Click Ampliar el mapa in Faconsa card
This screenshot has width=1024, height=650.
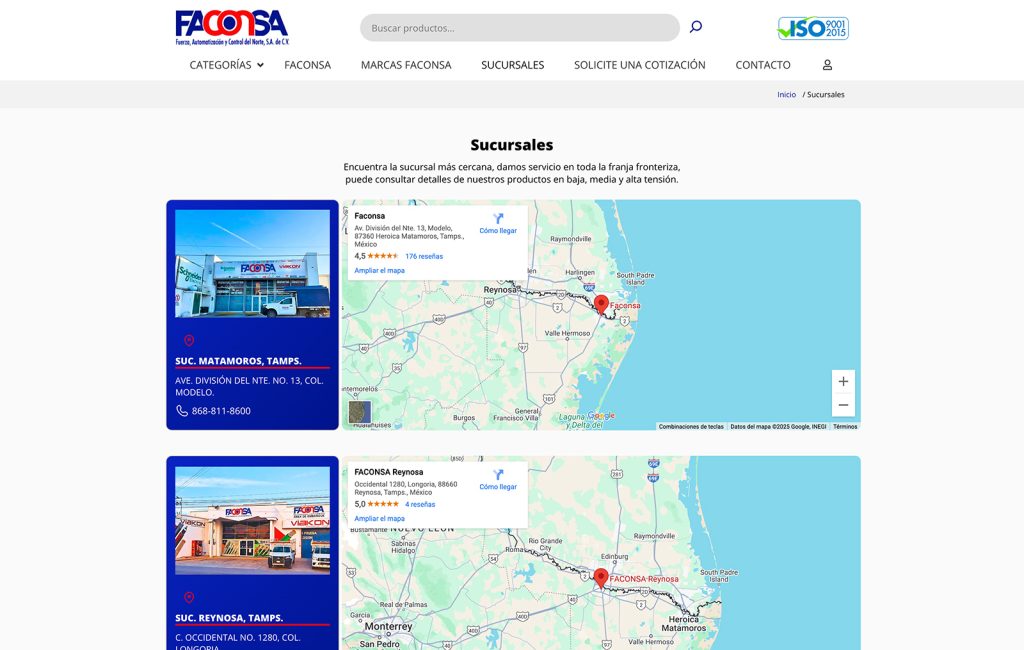379,270
